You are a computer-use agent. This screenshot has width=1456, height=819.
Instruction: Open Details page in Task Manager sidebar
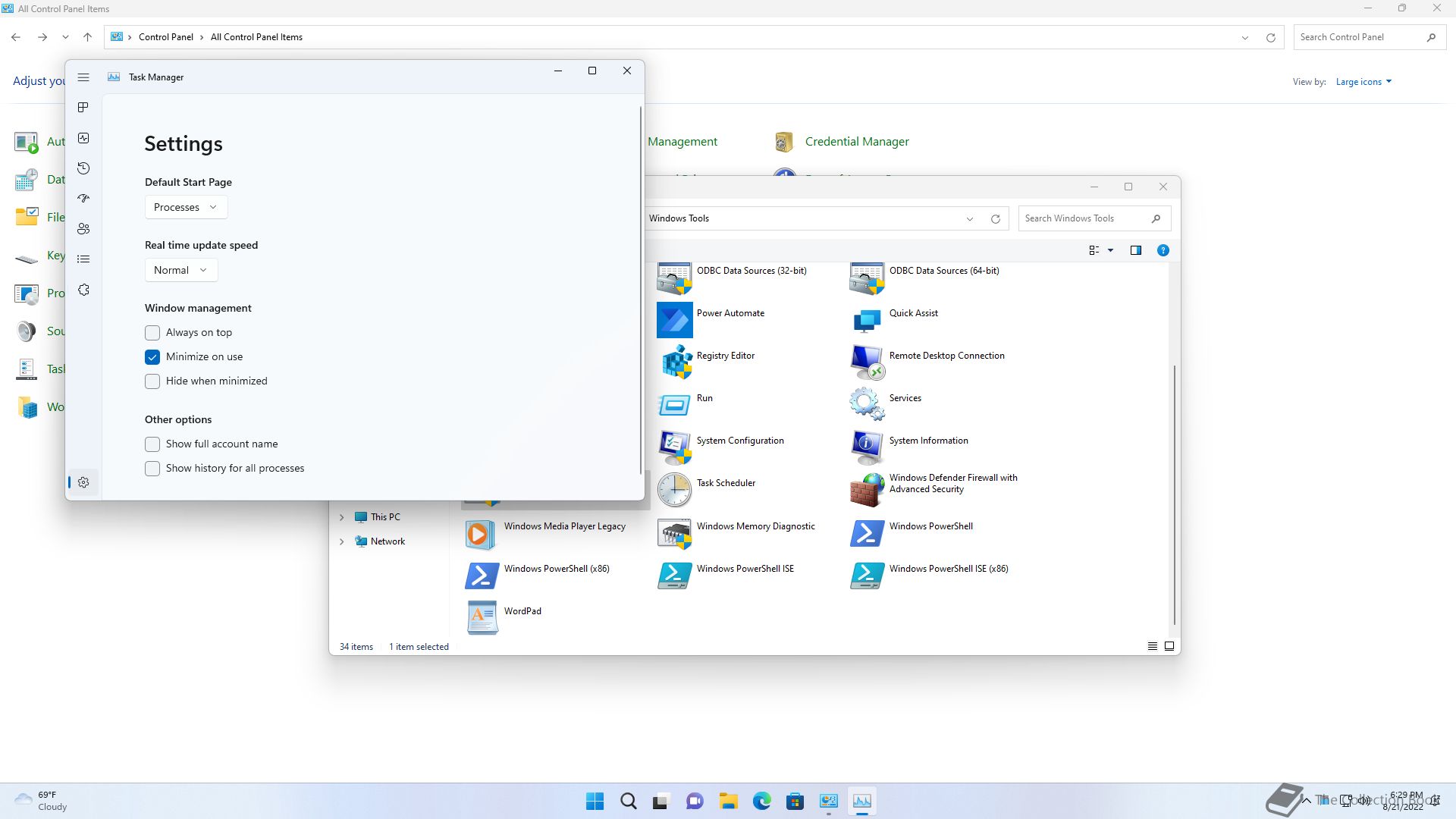[83, 259]
